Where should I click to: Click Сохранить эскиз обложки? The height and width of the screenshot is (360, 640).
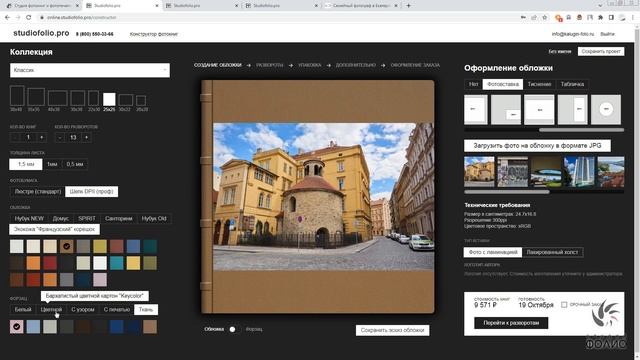392,330
